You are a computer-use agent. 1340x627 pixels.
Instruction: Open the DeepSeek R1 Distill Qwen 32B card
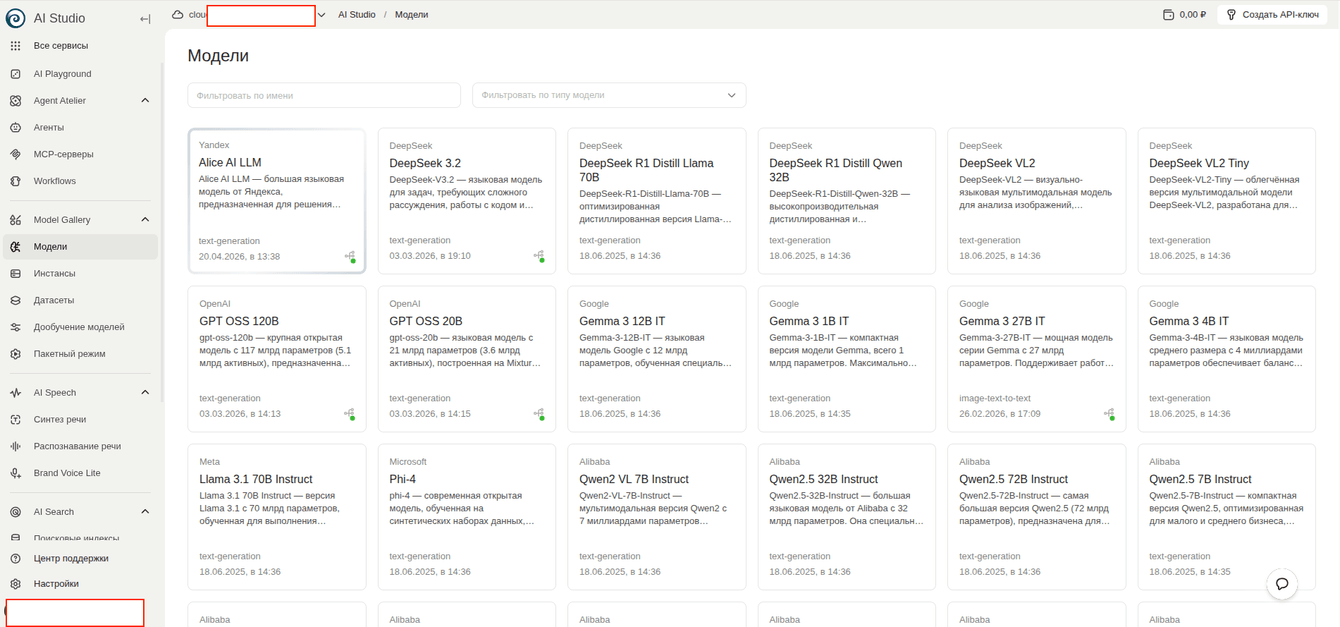pos(847,200)
